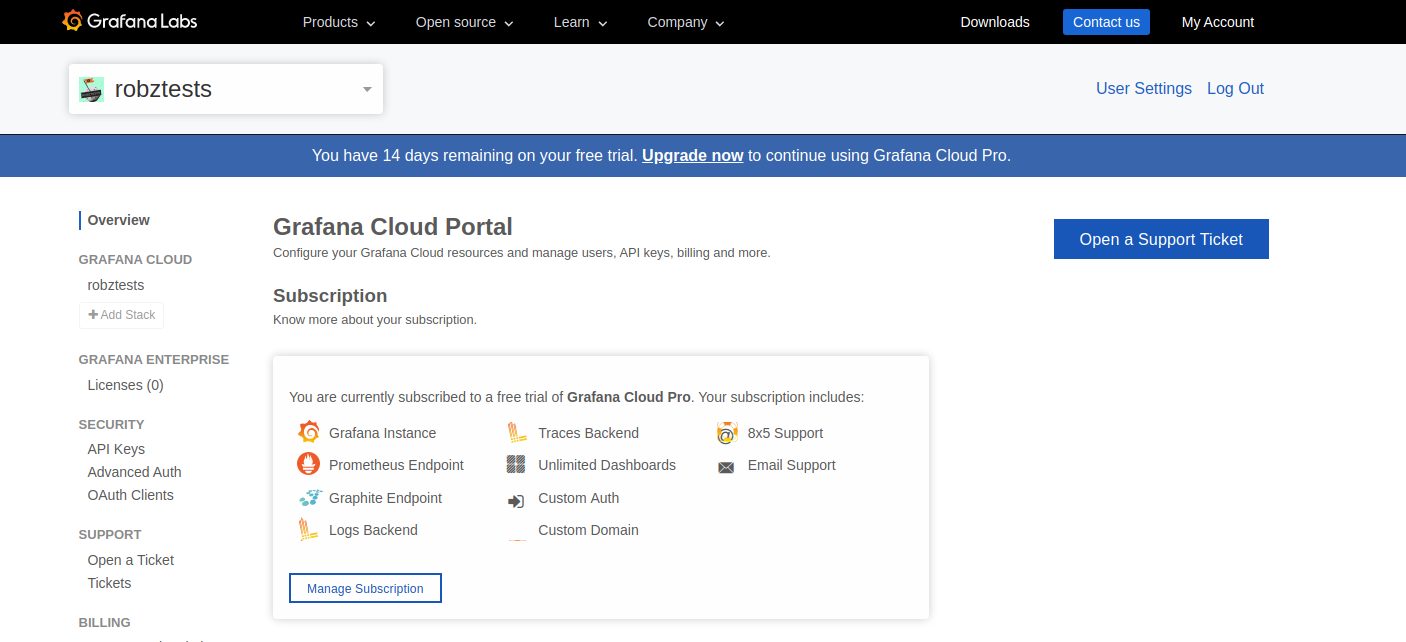Click Open a Support Ticket button
1406x642 pixels.
[x=1161, y=239]
